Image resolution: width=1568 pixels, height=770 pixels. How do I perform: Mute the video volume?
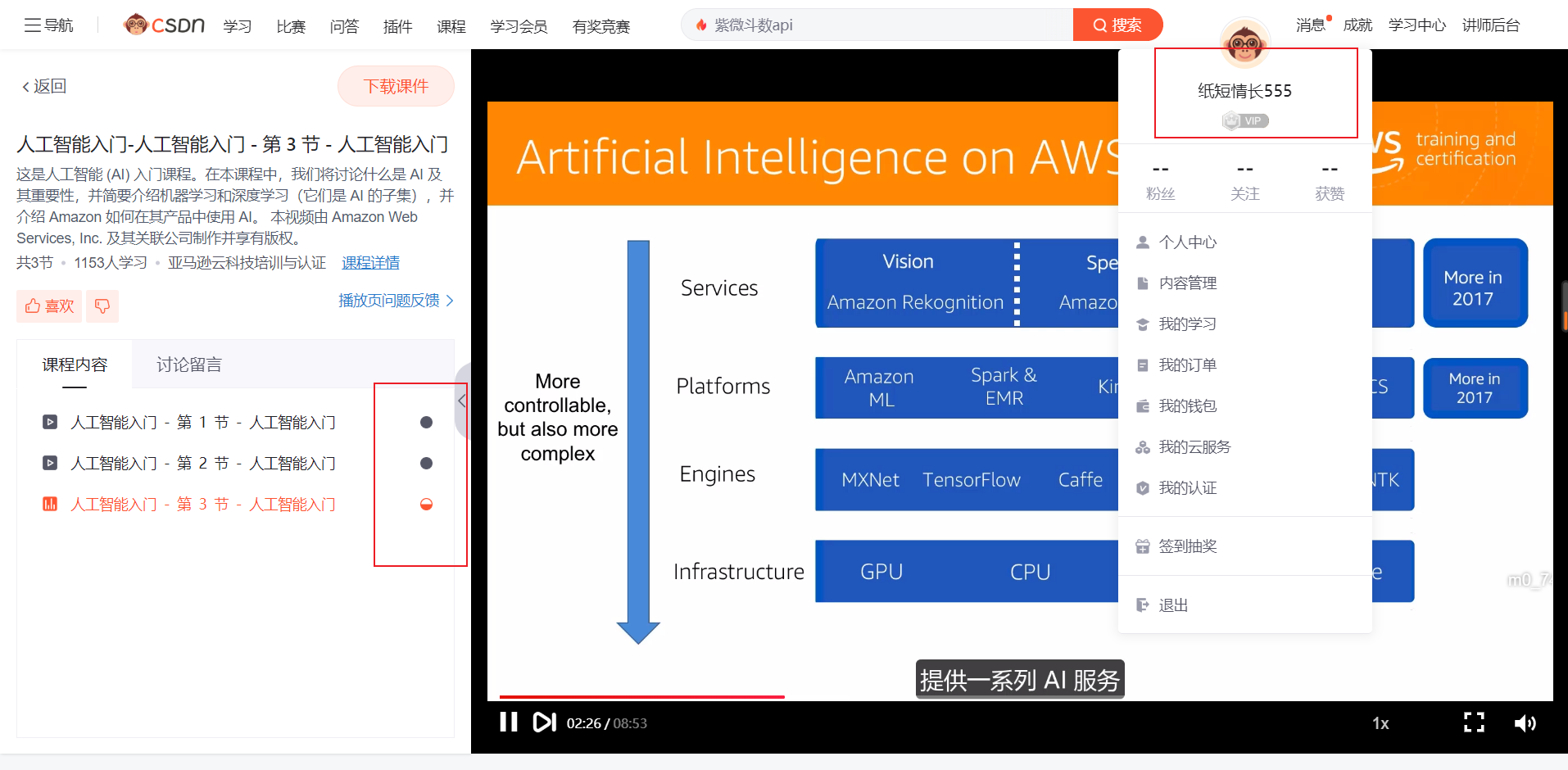point(1525,722)
